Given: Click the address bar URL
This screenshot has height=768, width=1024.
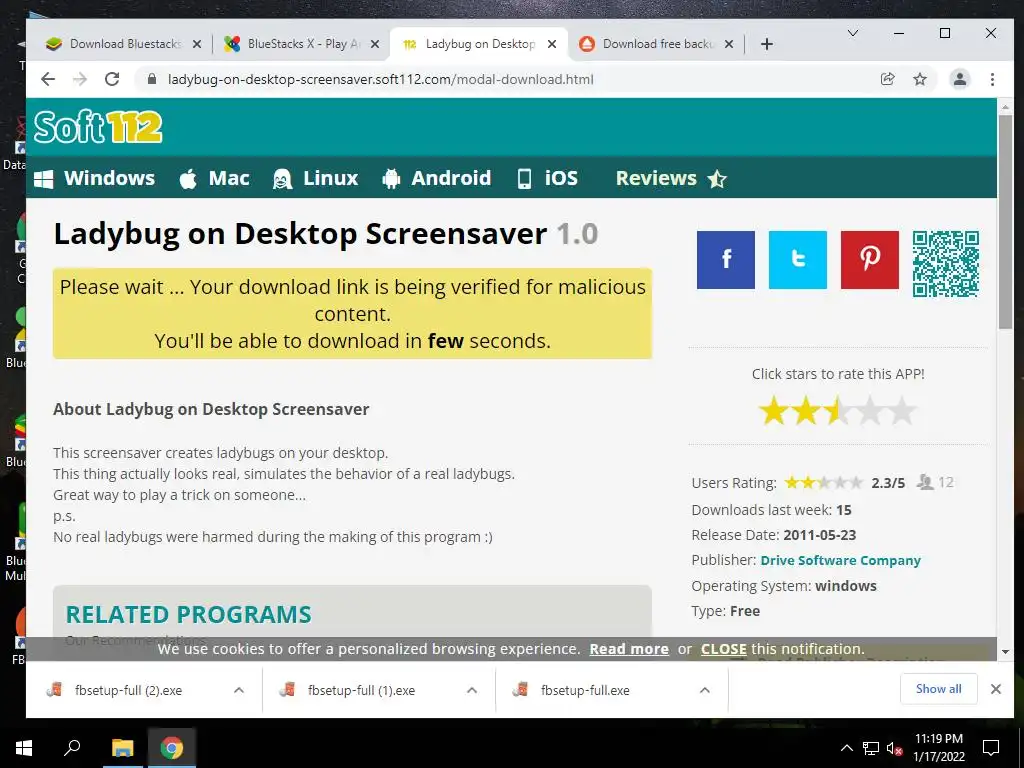Looking at the screenshot, I should click(x=380, y=79).
